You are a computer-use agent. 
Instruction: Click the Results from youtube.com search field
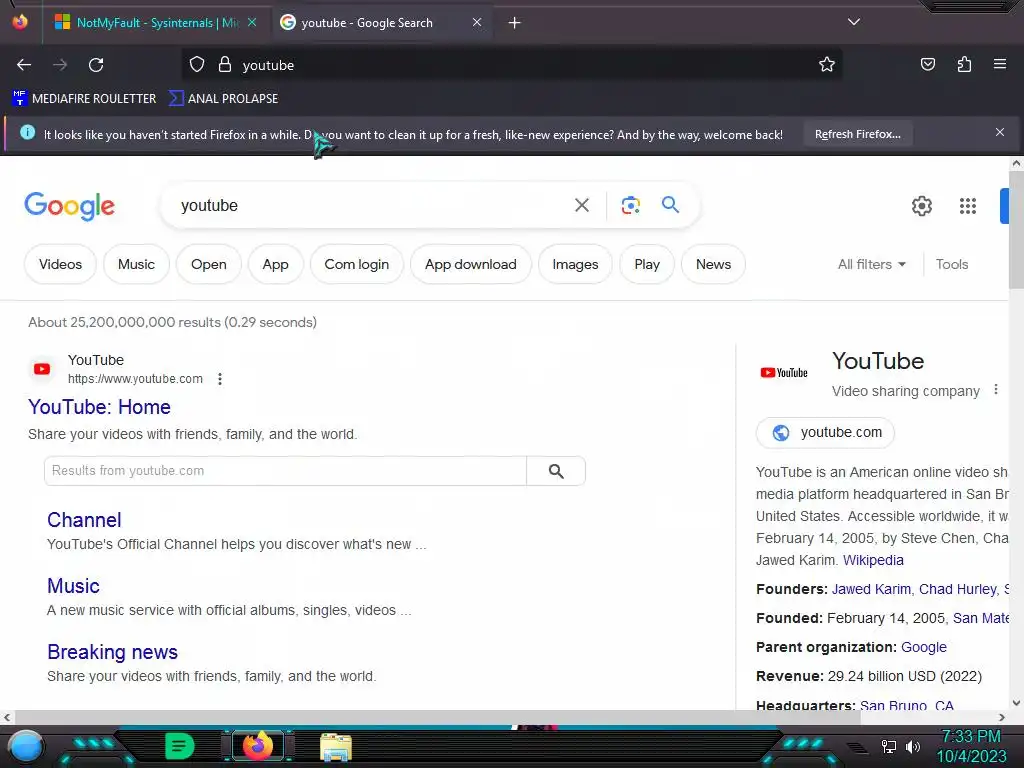tap(285, 471)
